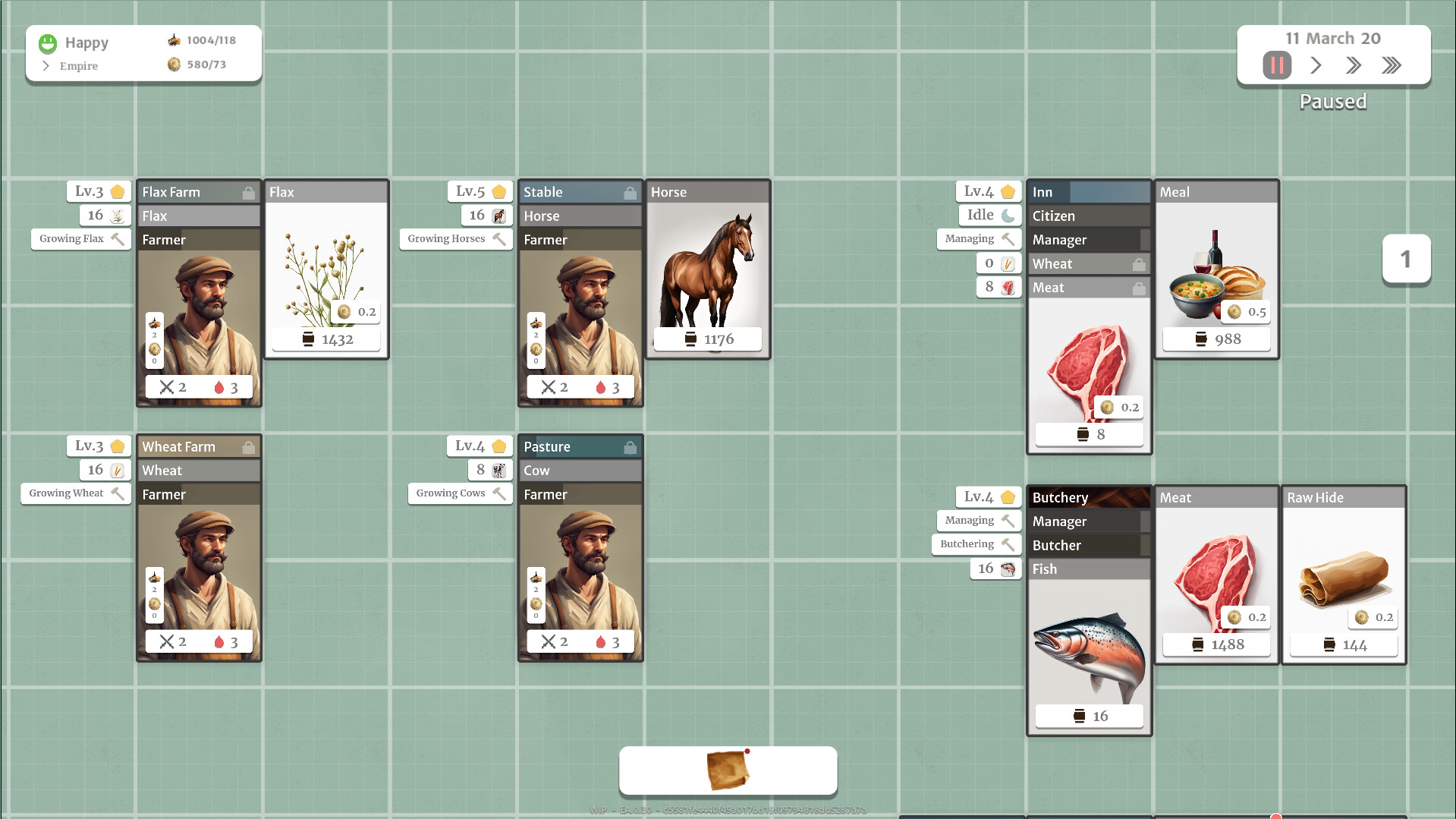This screenshot has height=819, width=1456.
Task: Click the Fish input card in Butchery
Action: 1089,647
